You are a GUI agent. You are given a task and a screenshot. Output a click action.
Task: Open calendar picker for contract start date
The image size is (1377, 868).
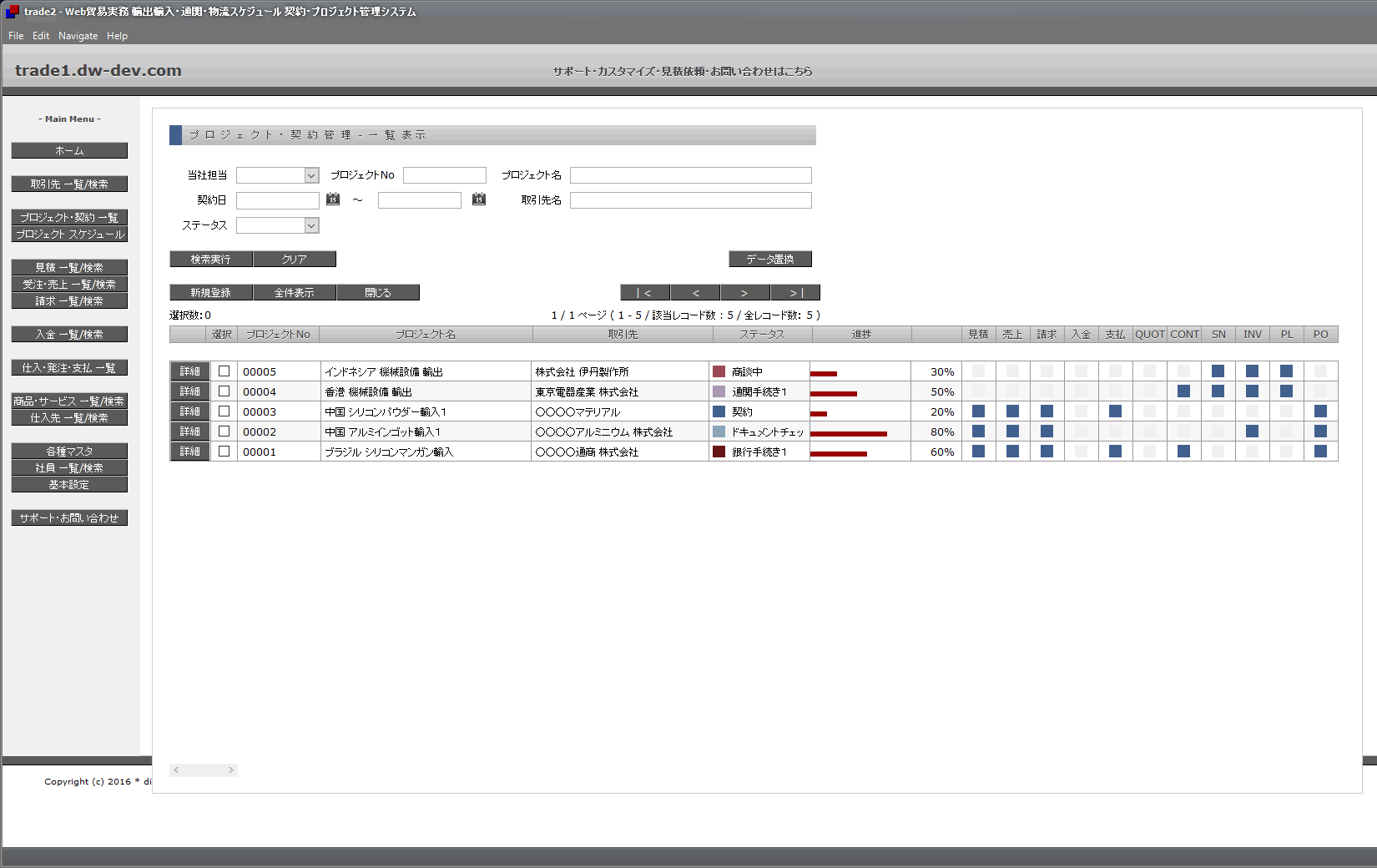[x=333, y=199]
